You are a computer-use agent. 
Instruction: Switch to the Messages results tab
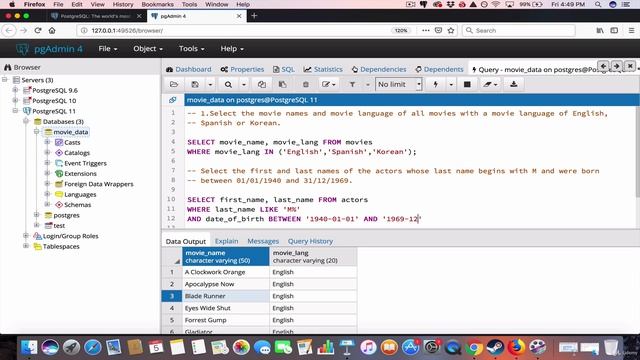pyautogui.click(x=263, y=241)
